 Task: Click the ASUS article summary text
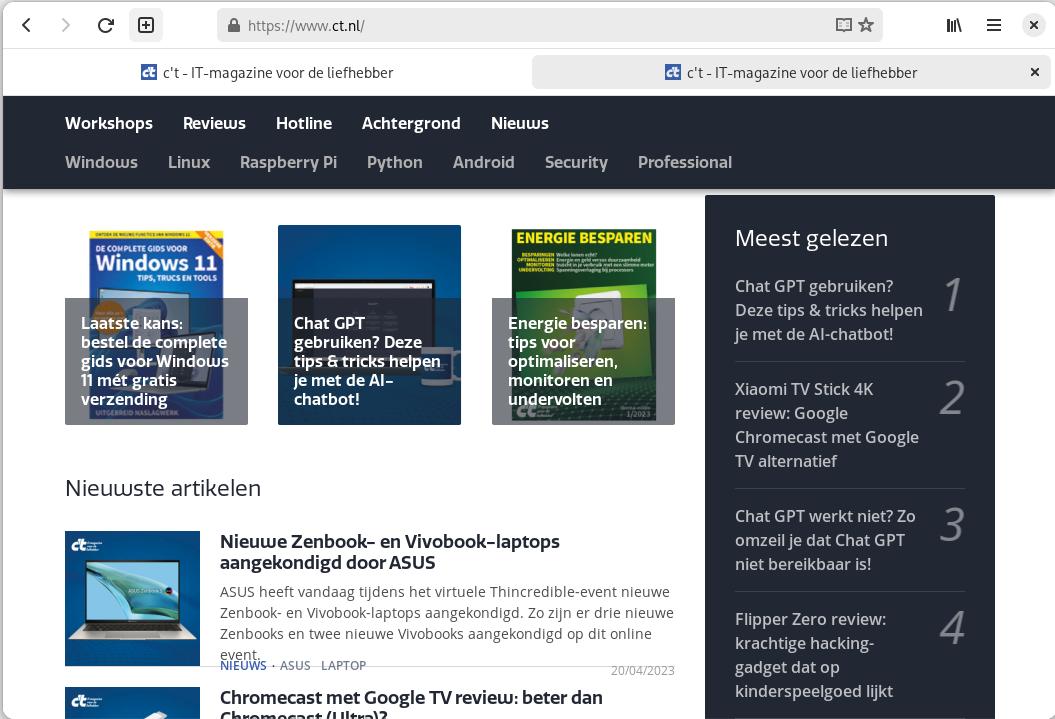click(x=447, y=623)
